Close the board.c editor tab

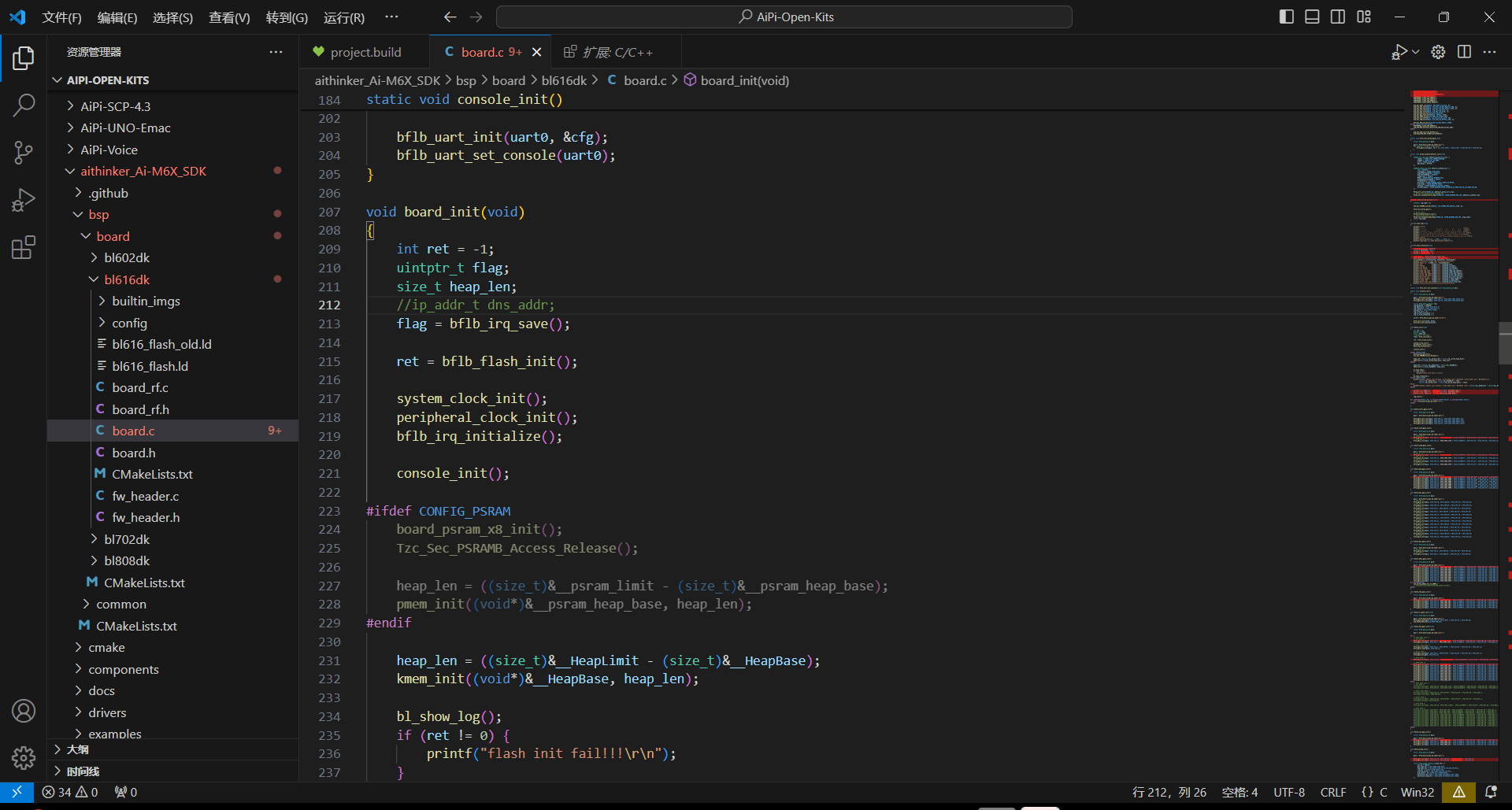pyautogui.click(x=536, y=52)
